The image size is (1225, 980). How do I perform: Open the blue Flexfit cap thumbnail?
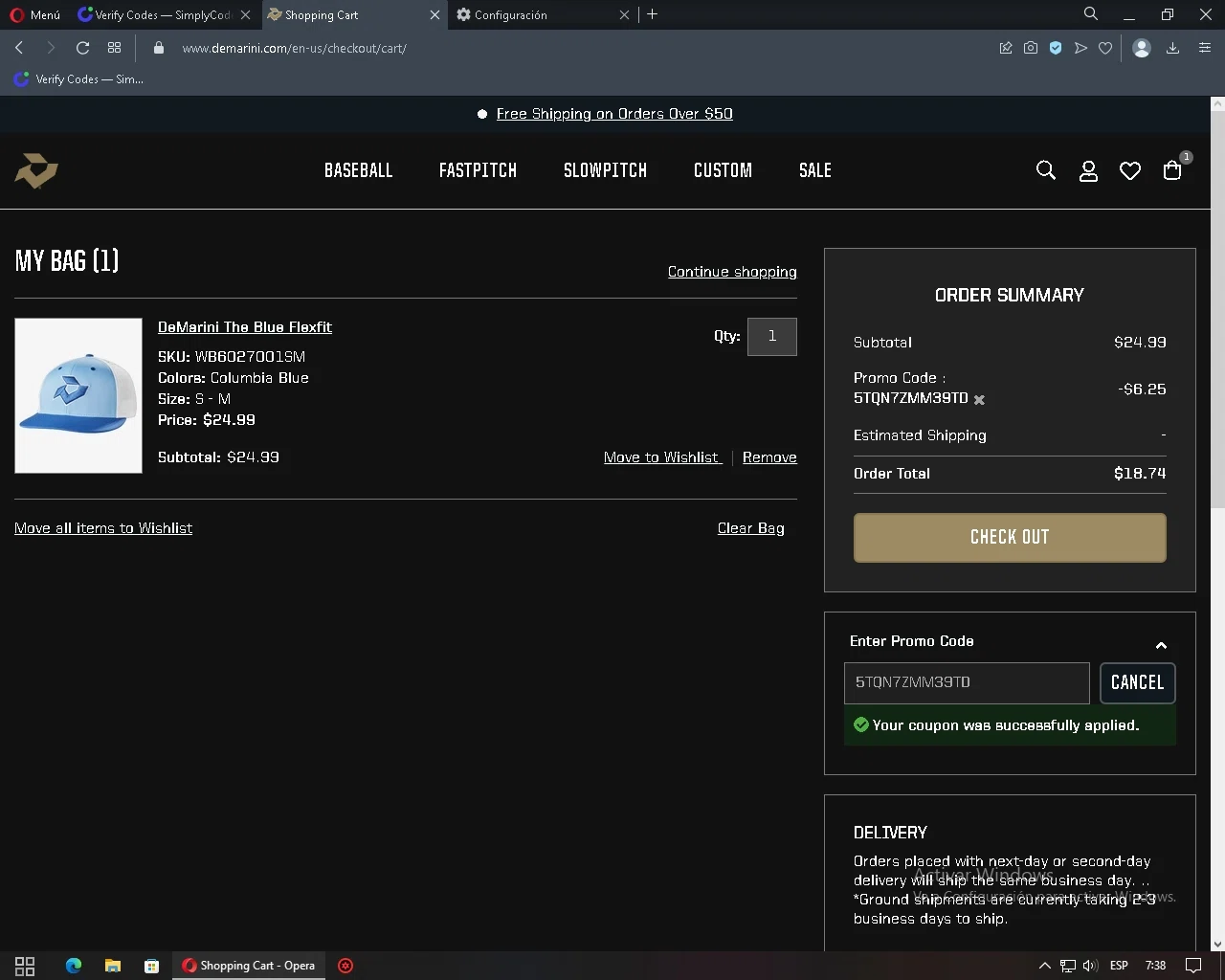(x=78, y=395)
